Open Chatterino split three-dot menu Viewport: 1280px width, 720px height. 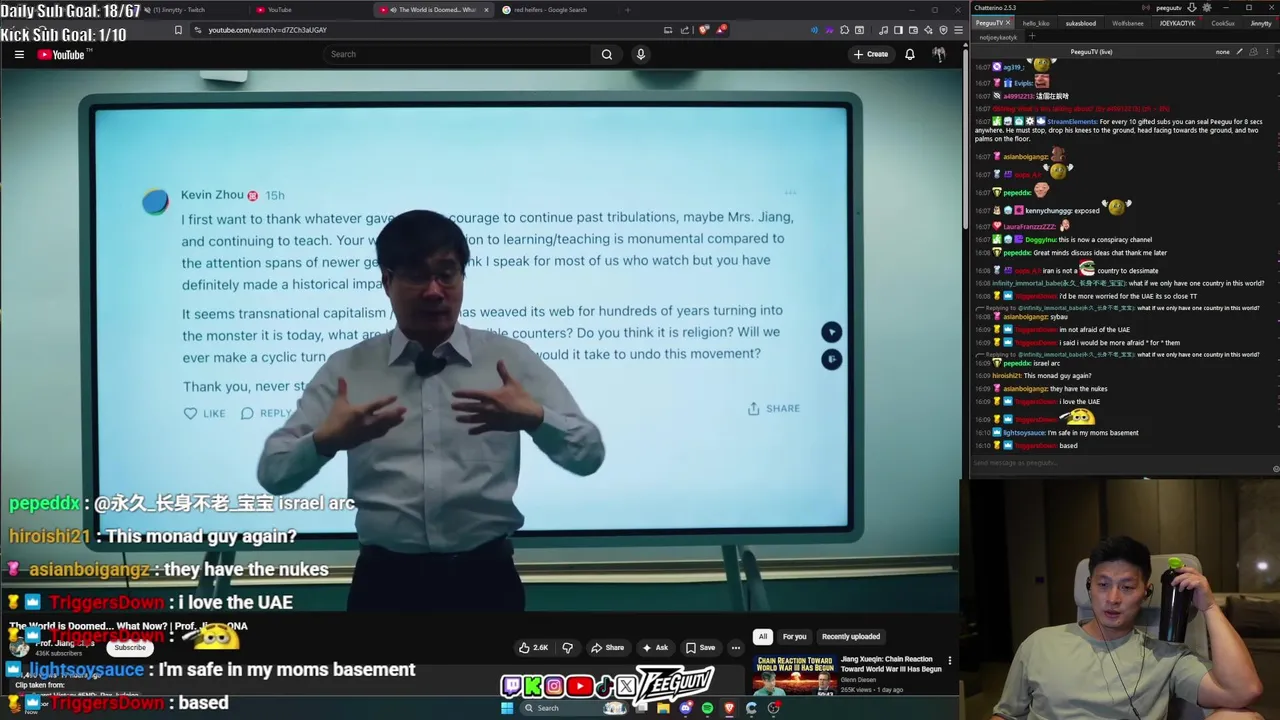[x=1268, y=51]
